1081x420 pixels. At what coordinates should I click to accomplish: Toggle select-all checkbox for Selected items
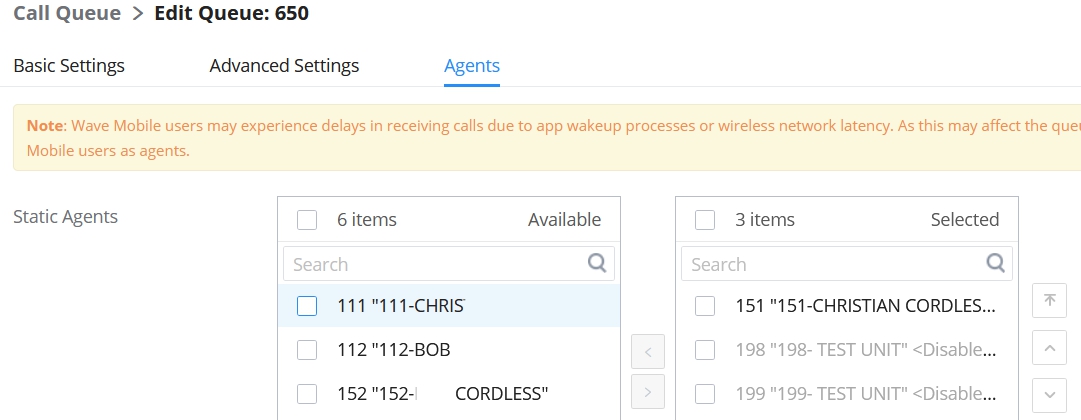[x=705, y=220]
